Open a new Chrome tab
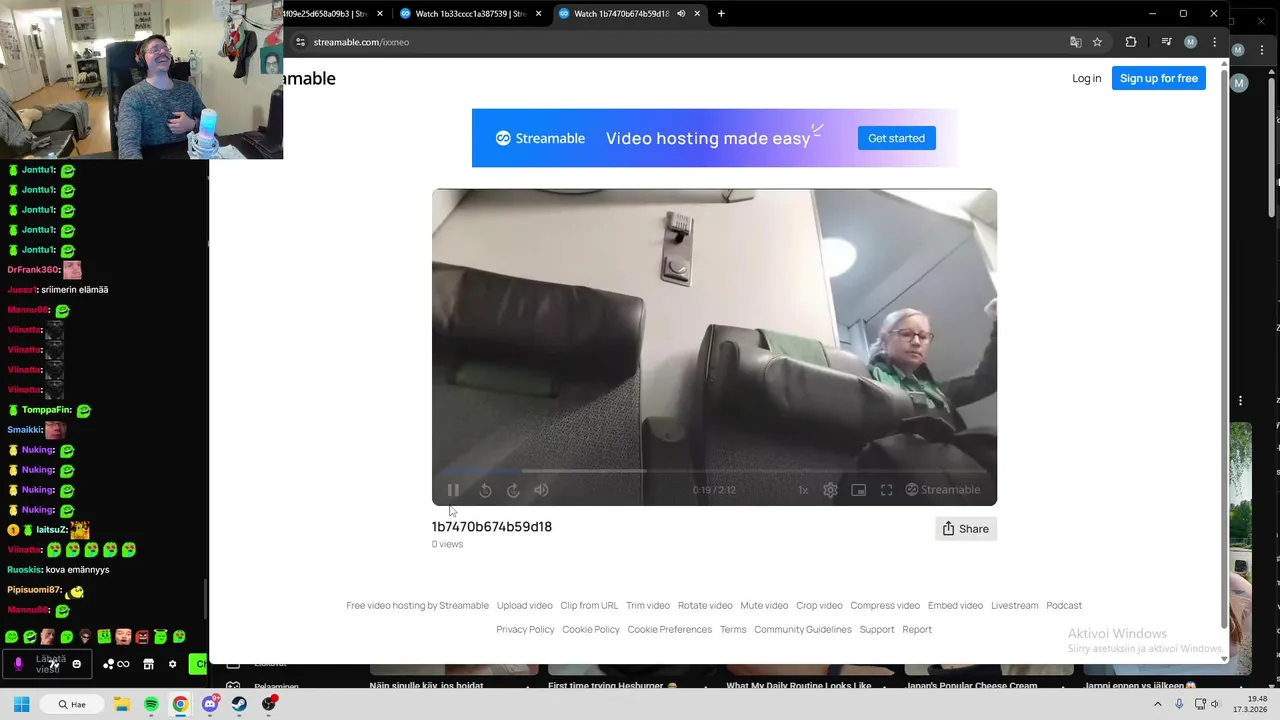Image resolution: width=1280 pixels, height=720 pixels. point(721,14)
